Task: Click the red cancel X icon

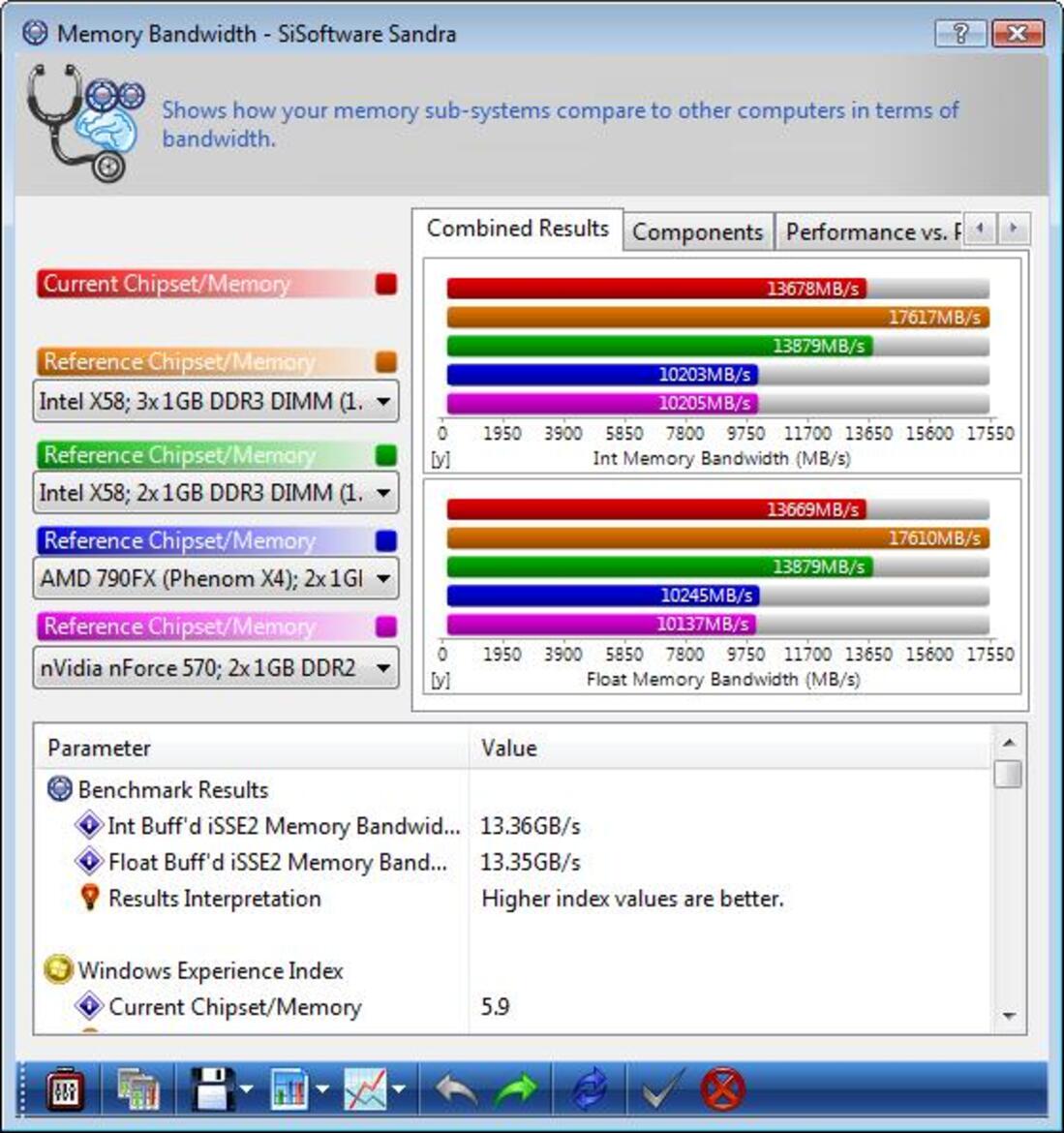Action: point(722,1089)
